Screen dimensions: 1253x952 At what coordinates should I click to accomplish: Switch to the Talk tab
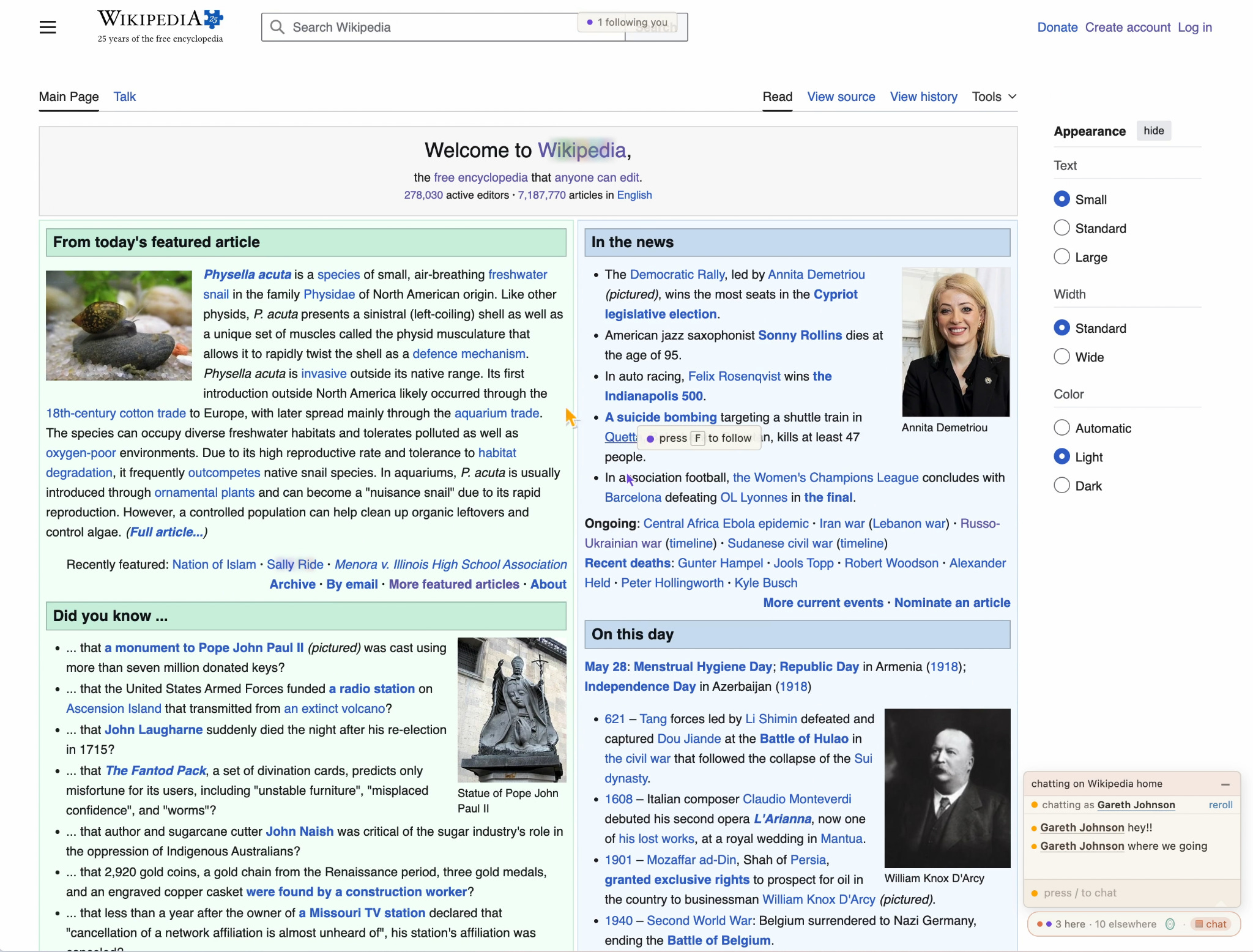[x=124, y=97]
